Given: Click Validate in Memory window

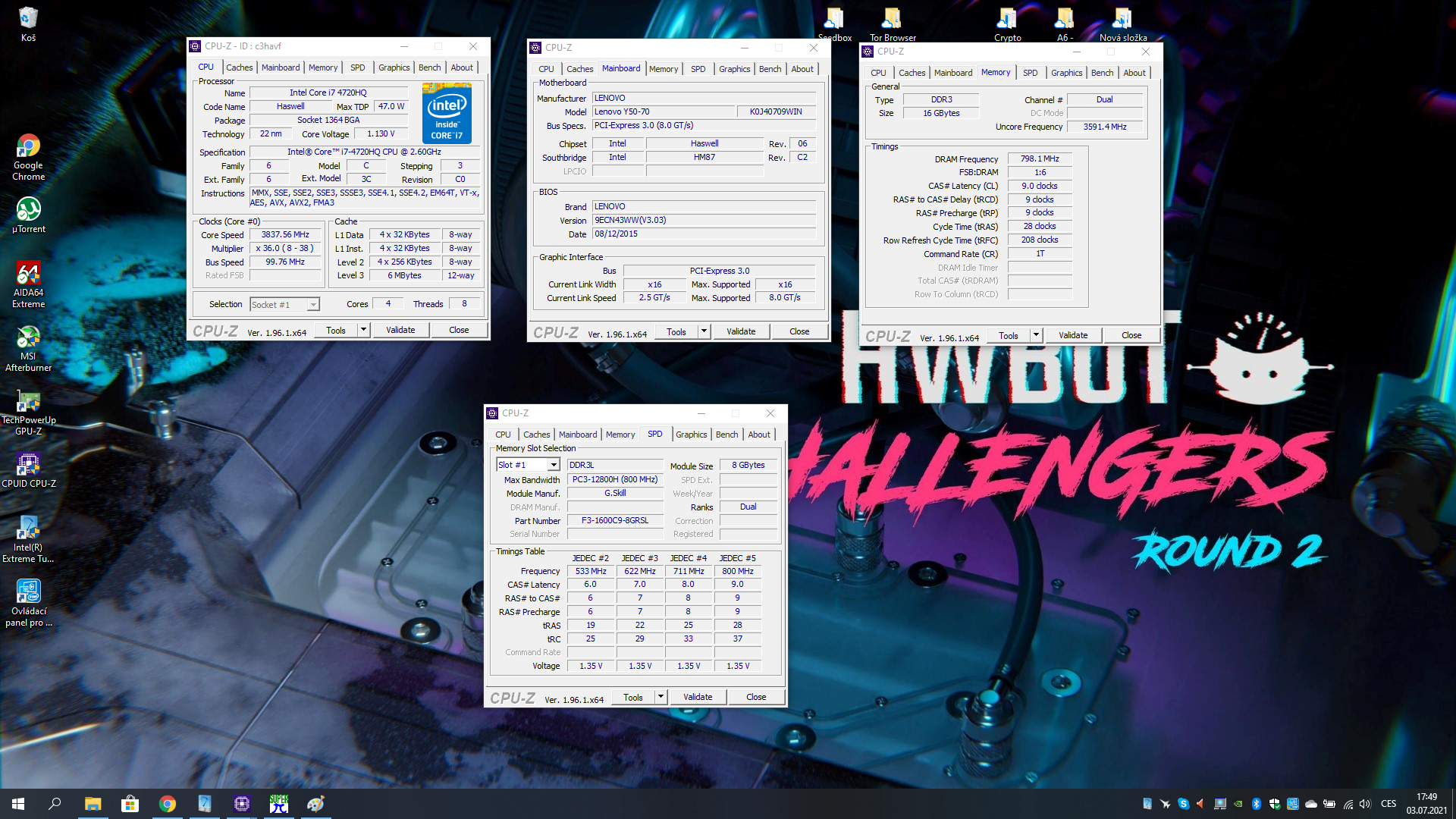Looking at the screenshot, I should (x=1073, y=335).
